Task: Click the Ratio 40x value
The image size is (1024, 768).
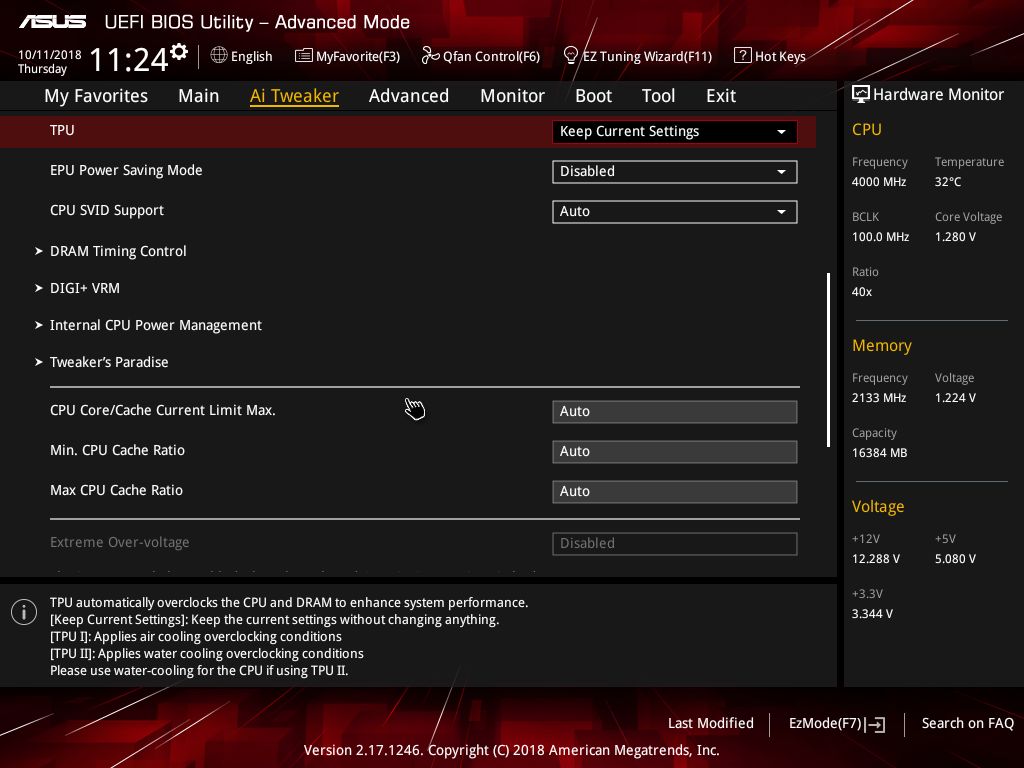Action: [862, 292]
